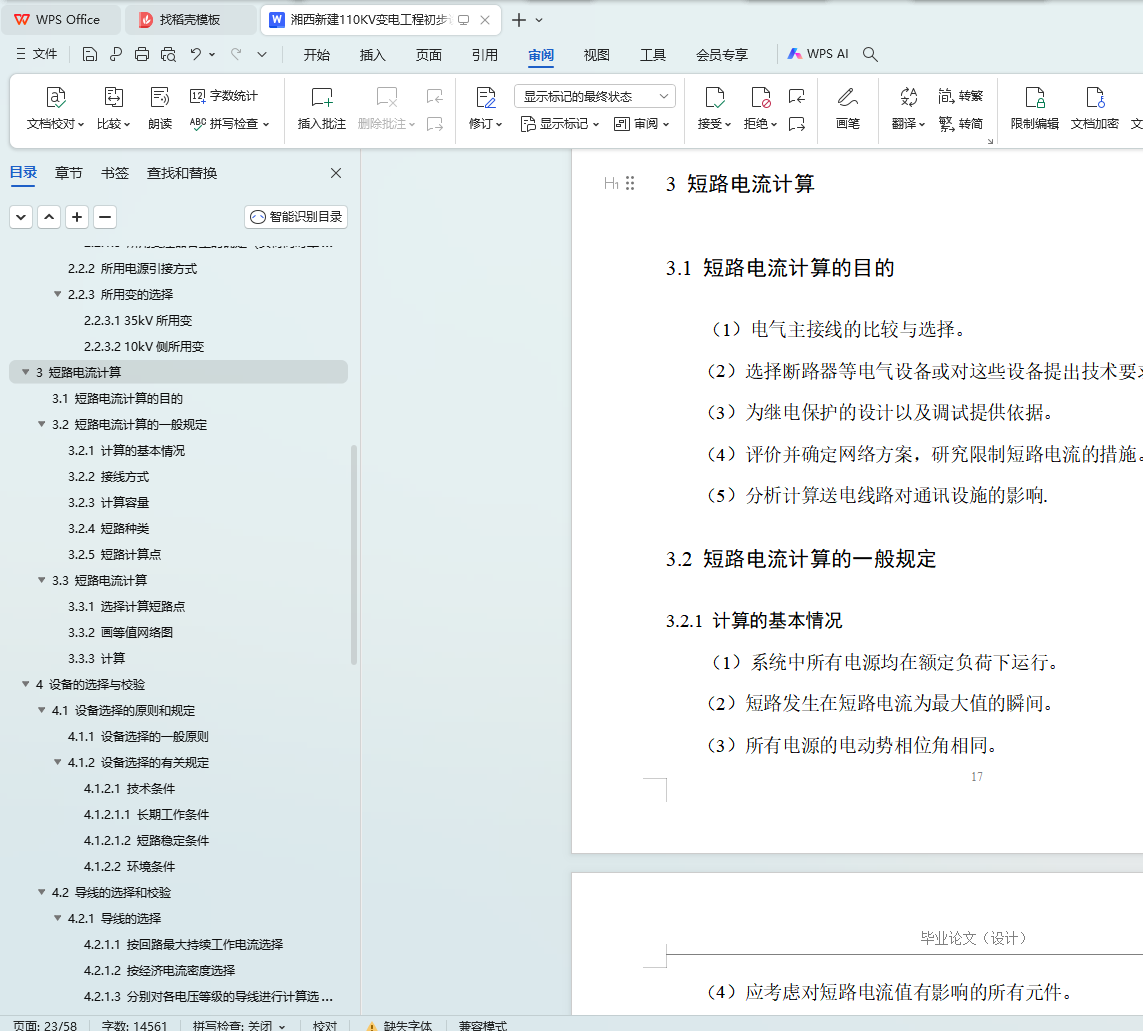Switch to the 引用 ribbon tab
Screen dimensions: 1143x1031
point(485,55)
